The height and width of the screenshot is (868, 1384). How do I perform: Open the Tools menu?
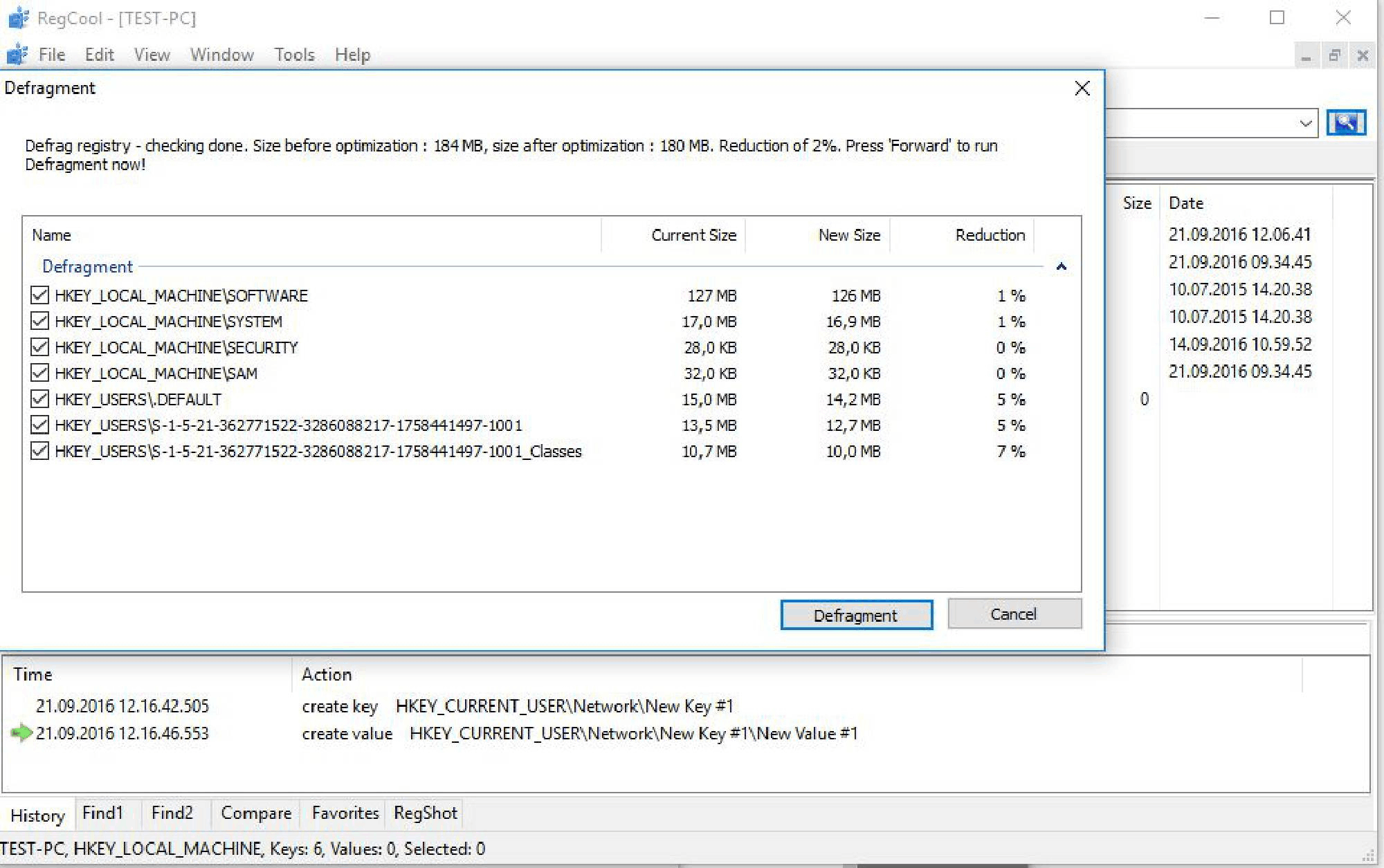pyautogui.click(x=294, y=55)
